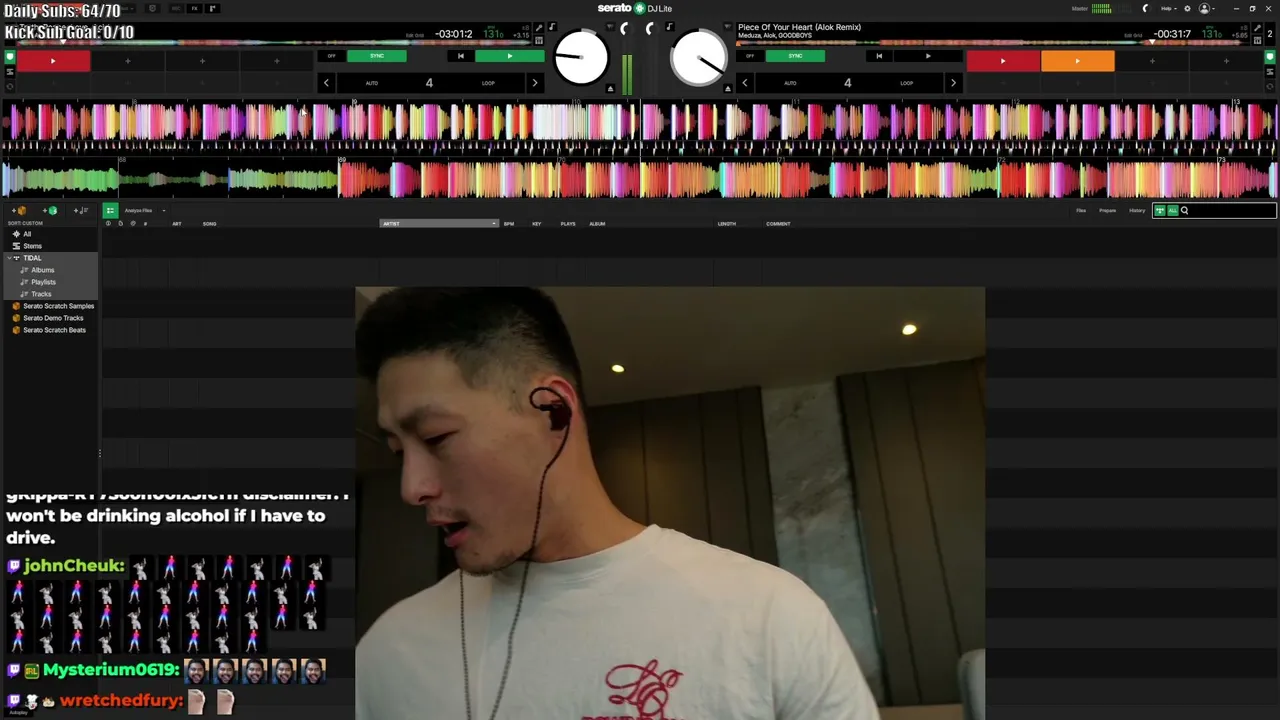The image size is (1280, 720).
Task: Play the left deck with the green play button
Action: 510,56
